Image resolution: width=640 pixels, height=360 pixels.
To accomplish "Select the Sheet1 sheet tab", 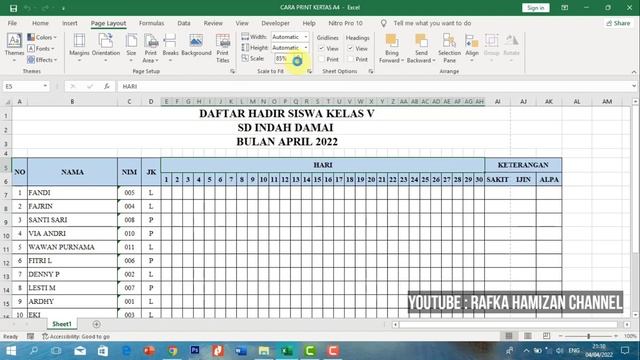I will [x=62, y=324].
